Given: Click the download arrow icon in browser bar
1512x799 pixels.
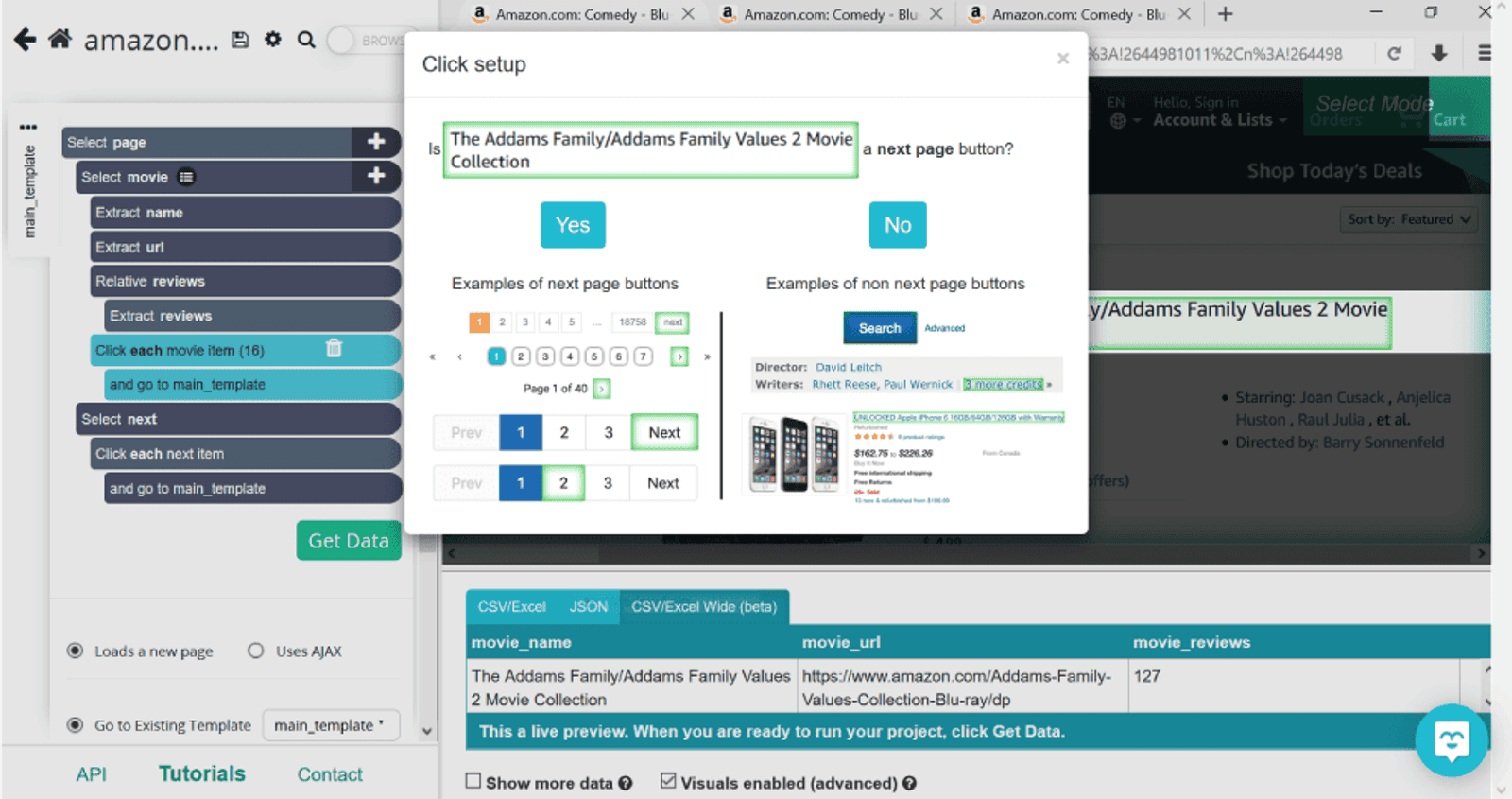Looking at the screenshot, I should (1439, 53).
